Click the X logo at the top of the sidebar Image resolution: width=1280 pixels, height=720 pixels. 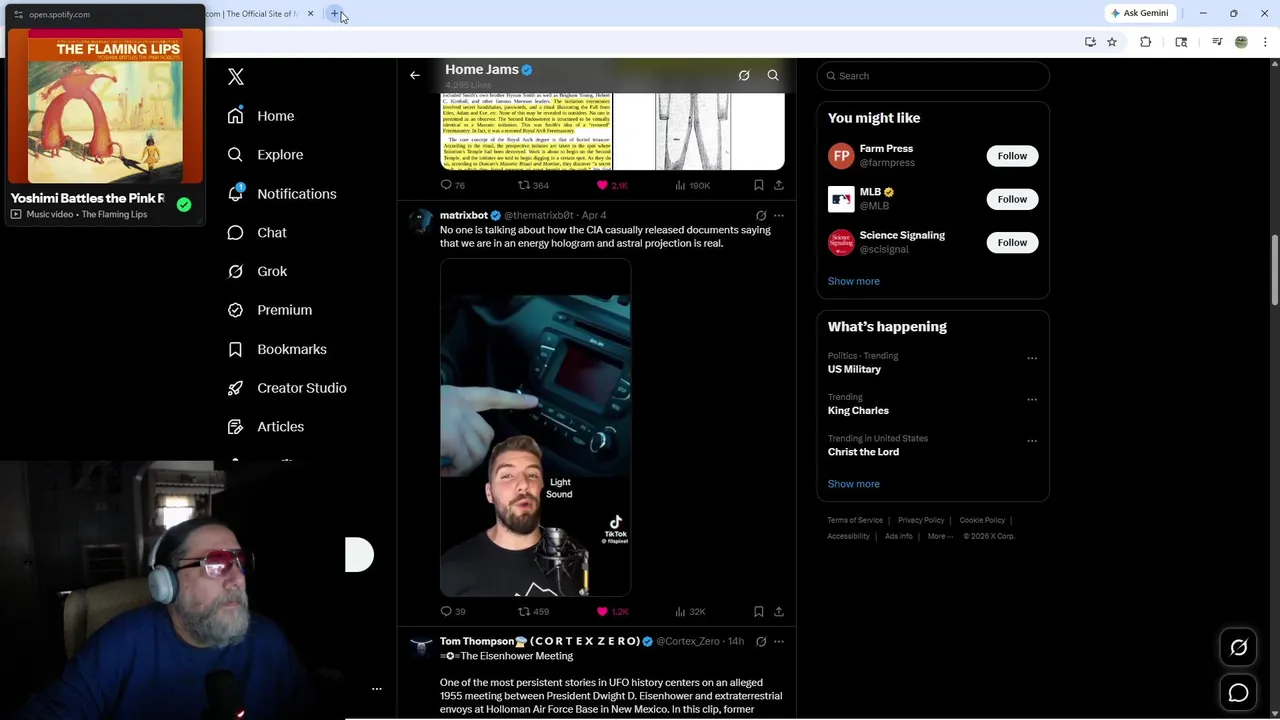click(x=236, y=77)
